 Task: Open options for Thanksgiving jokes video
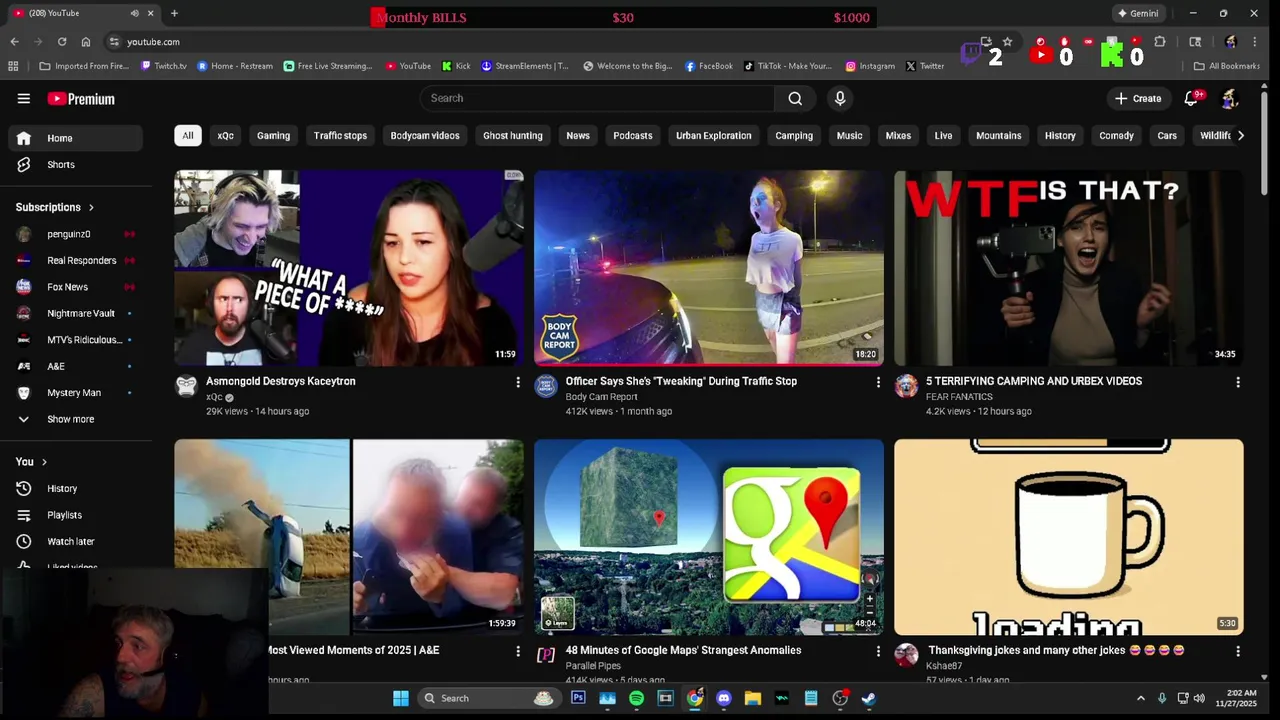1238,651
